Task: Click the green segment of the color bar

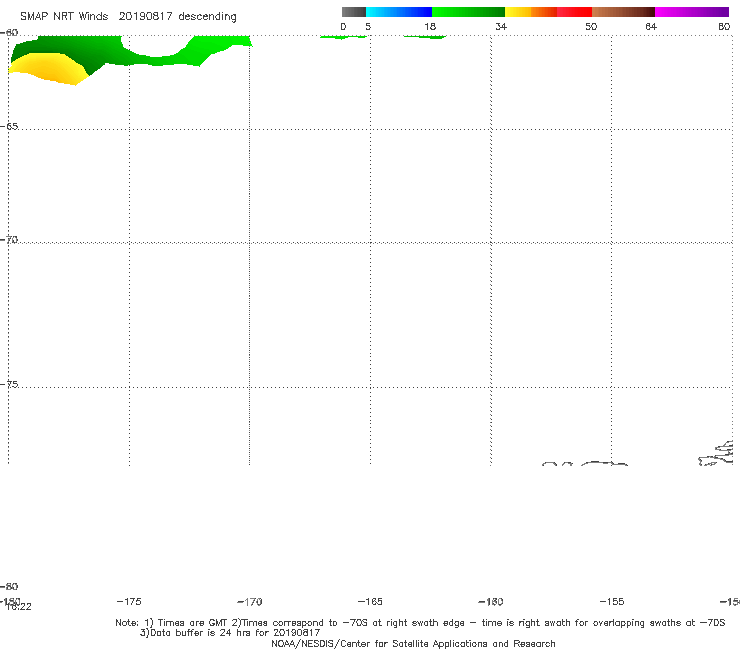Action: pos(468,12)
